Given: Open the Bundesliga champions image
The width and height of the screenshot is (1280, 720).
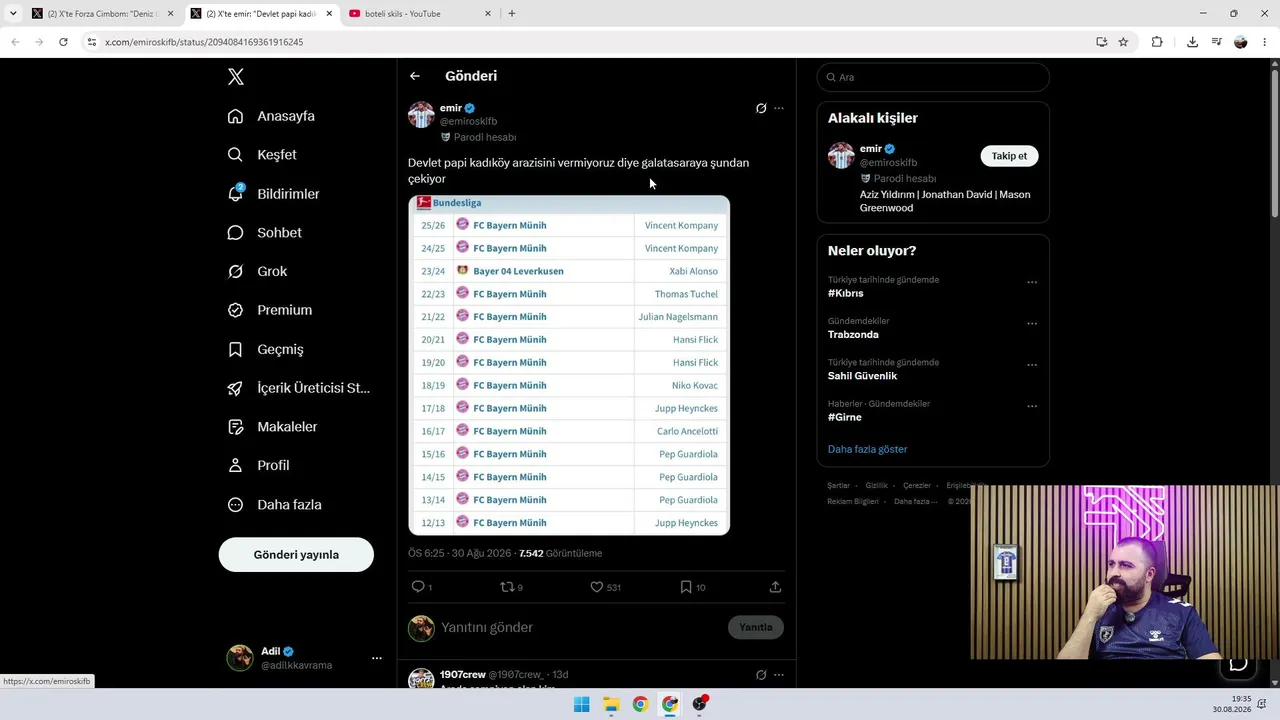Looking at the screenshot, I should coord(569,365).
